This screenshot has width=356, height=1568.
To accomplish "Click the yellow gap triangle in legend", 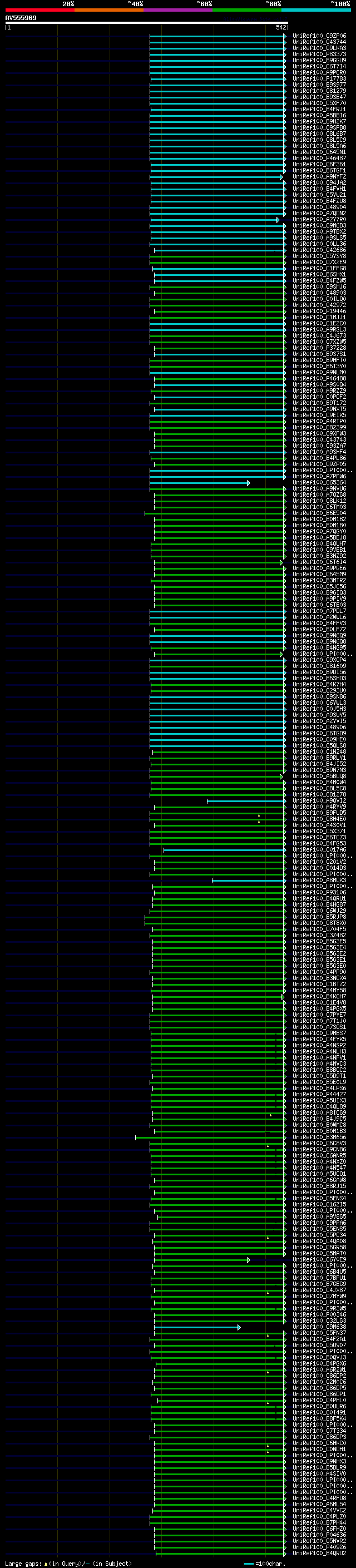I will click(x=46, y=1563).
